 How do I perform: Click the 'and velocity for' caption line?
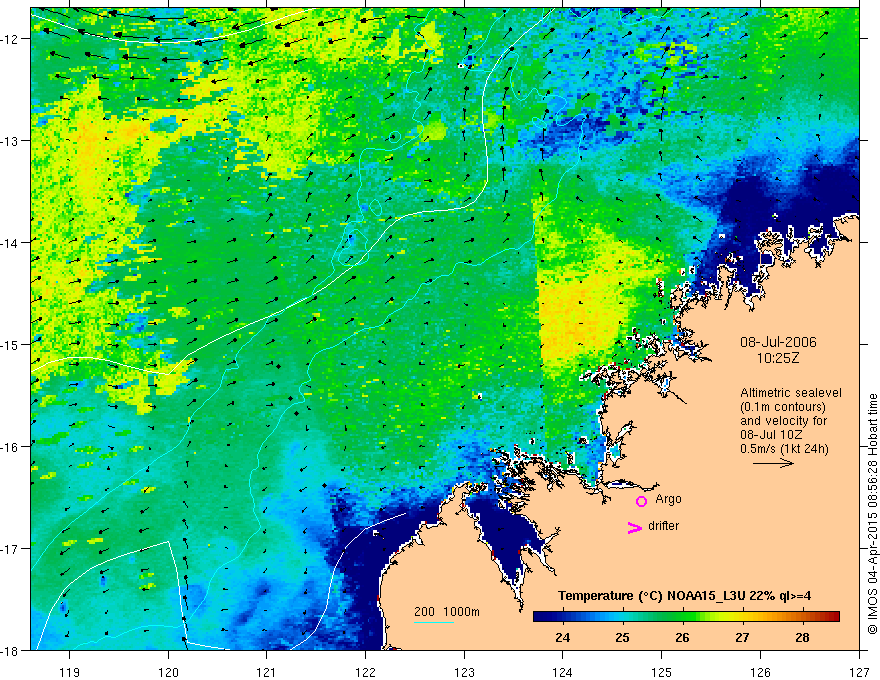tap(783, 421)
